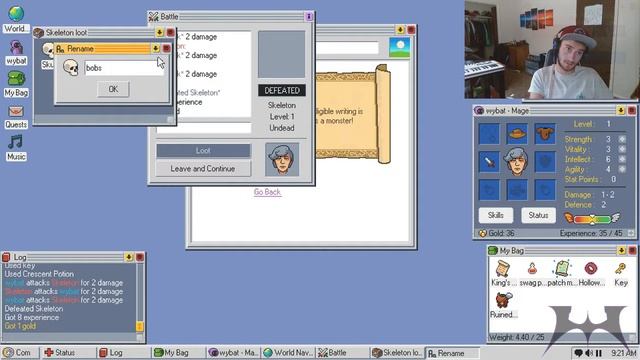Select patch m... note item in bag
Viewport: 640px width, 360px height.
[562, 273]
